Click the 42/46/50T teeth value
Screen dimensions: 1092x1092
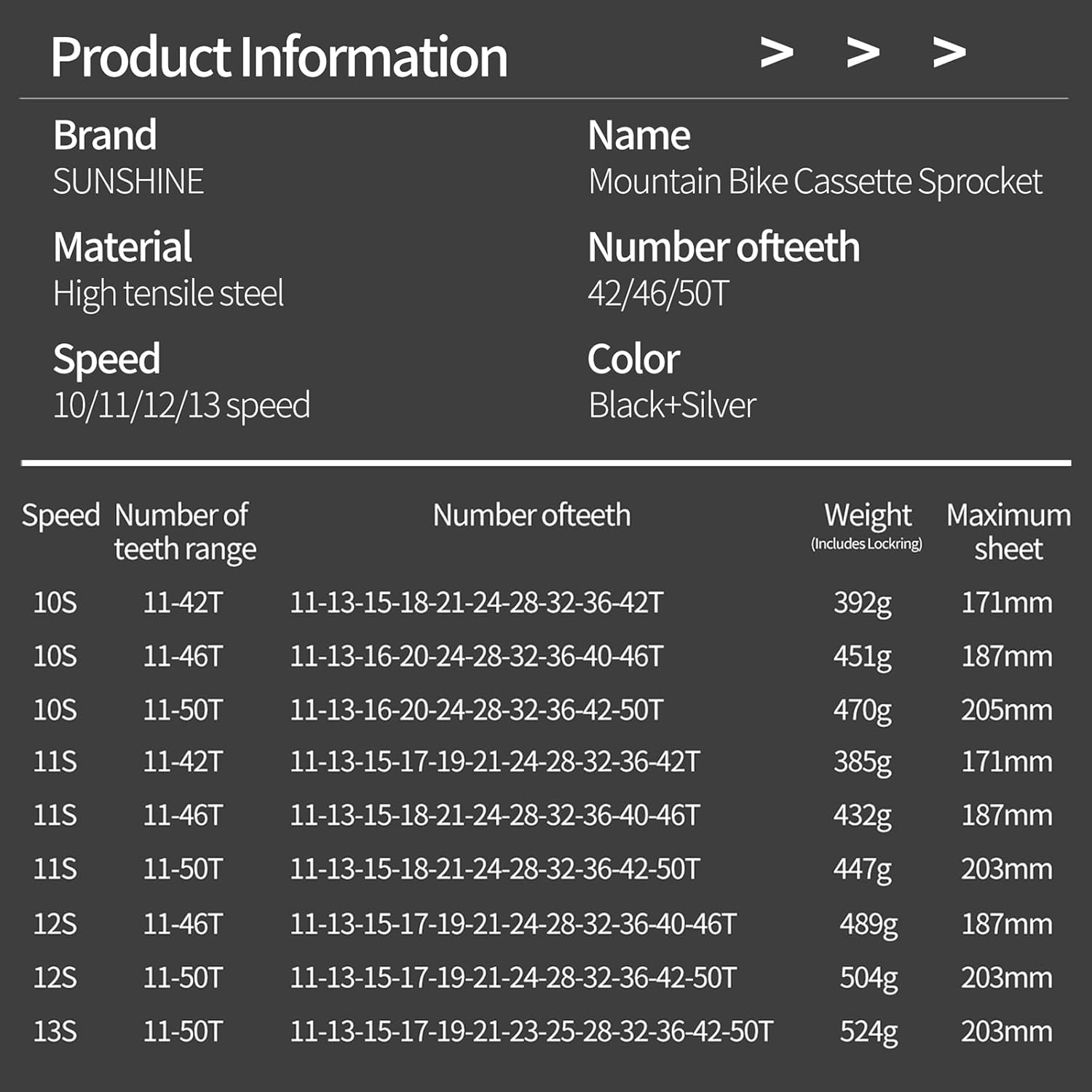[658, 294]
